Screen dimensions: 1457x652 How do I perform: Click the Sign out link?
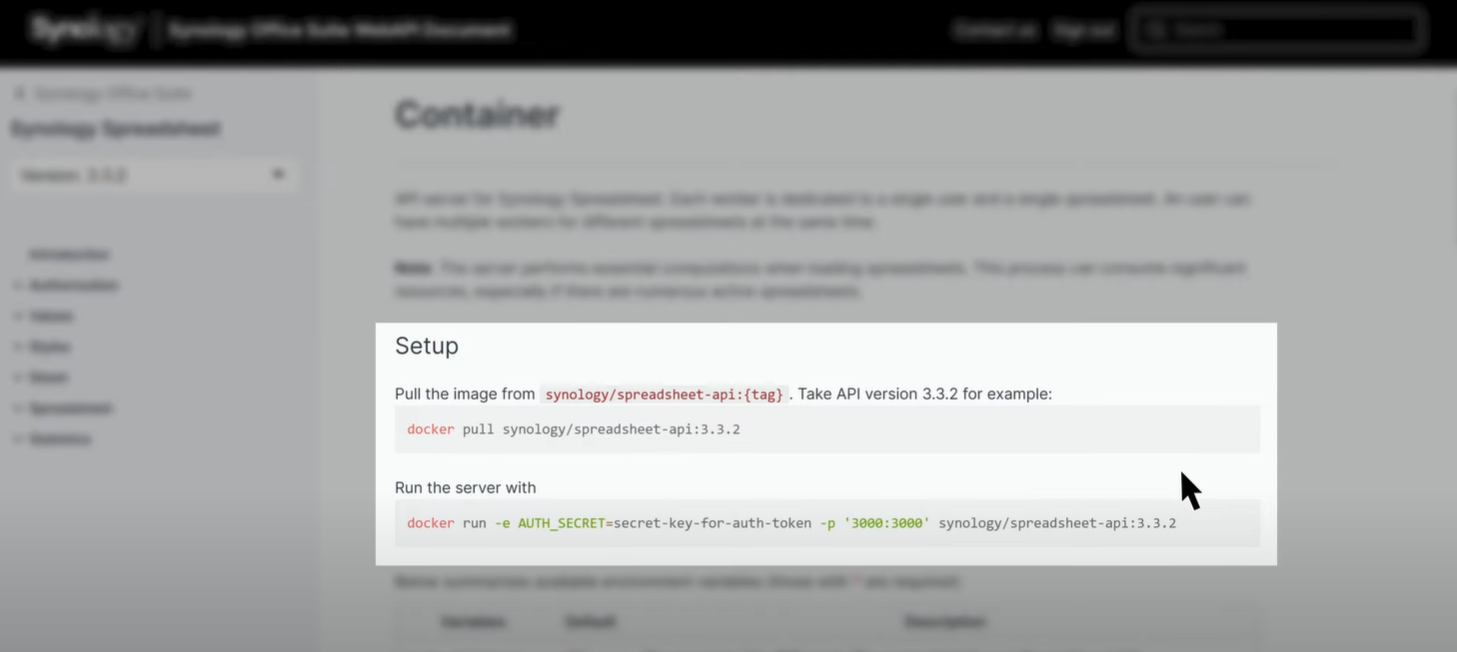click(1084, 30)
